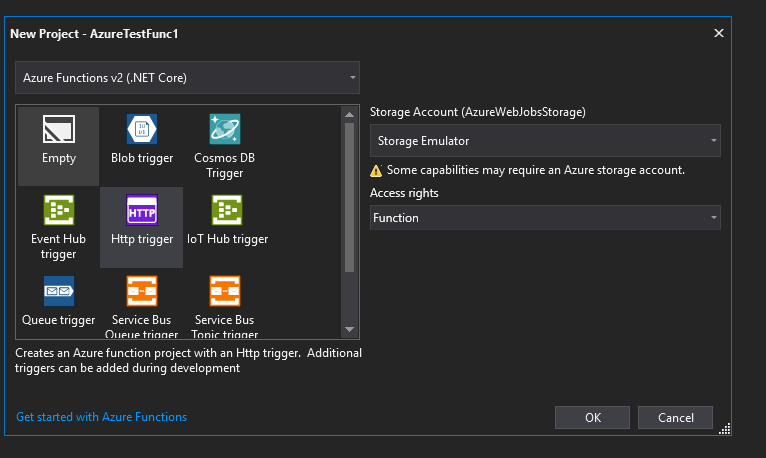Viewport: 766px width, 458px height.
Task: Click the OK button
Action: (592, 417)
